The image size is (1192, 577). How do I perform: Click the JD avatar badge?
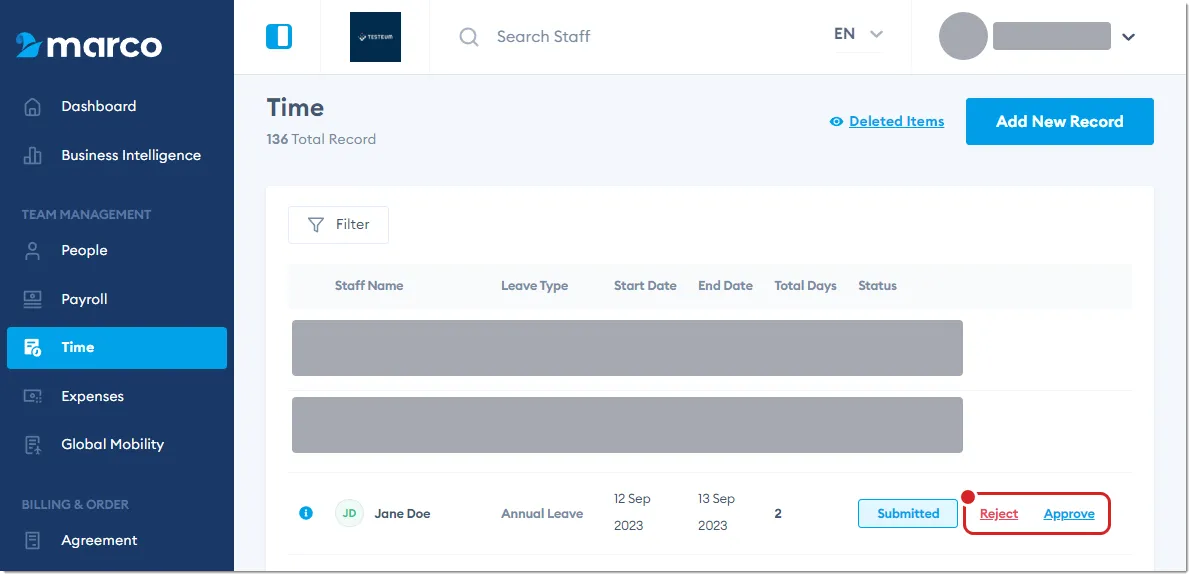349,513
